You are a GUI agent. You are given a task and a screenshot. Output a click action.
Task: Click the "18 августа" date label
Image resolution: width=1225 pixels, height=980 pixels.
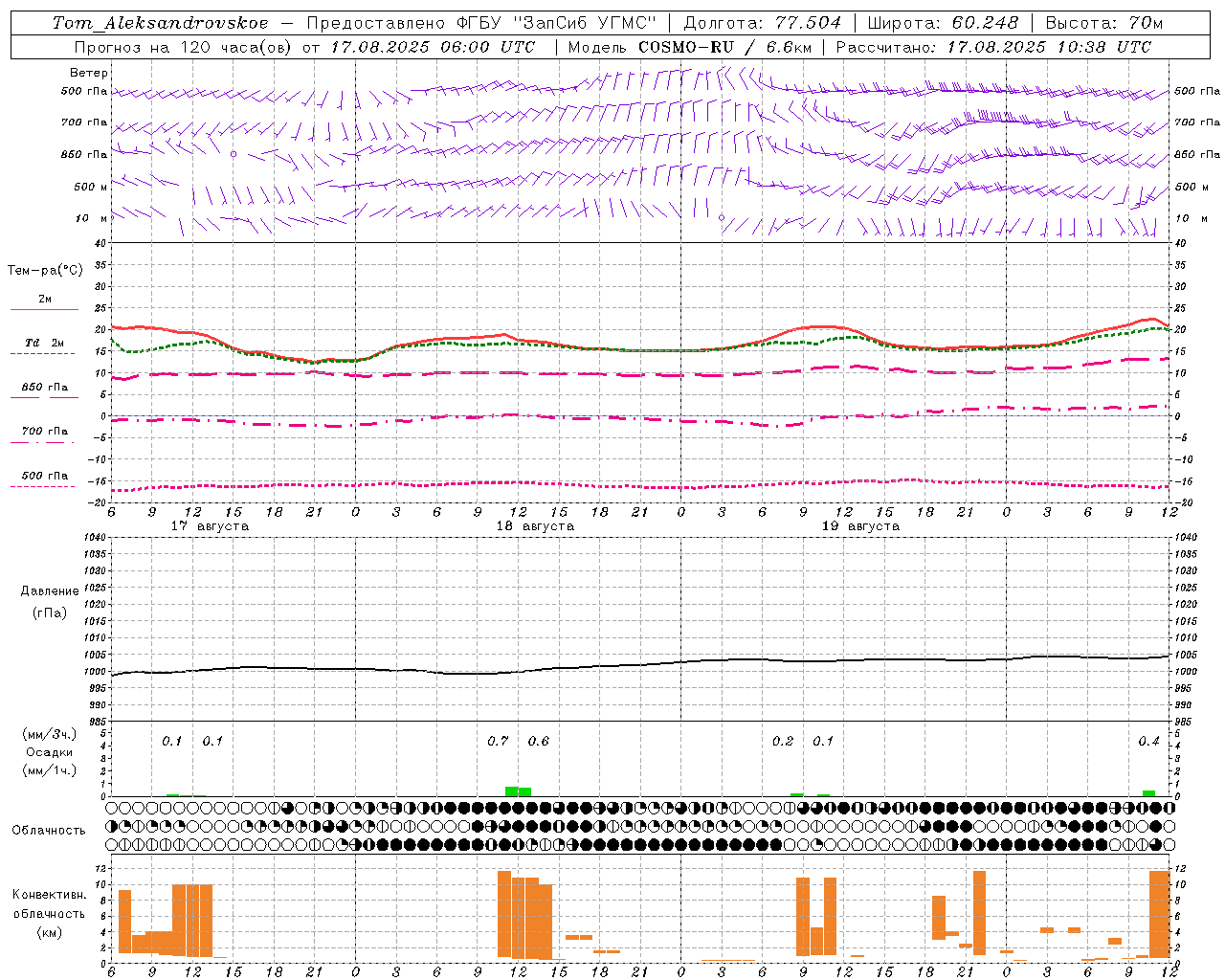pos(535,526)
